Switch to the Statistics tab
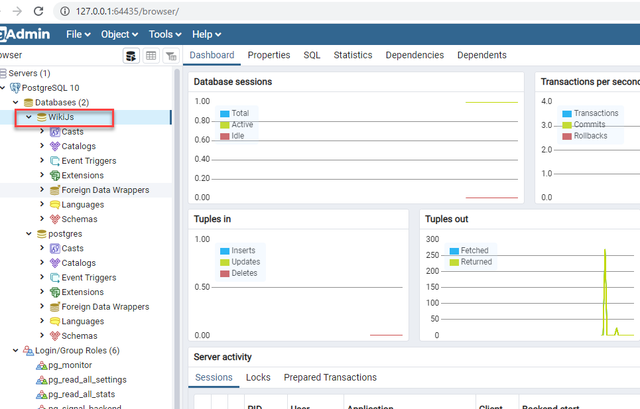Image resolution: width=640 pixels, height=409 pixels. pos(353,55)
